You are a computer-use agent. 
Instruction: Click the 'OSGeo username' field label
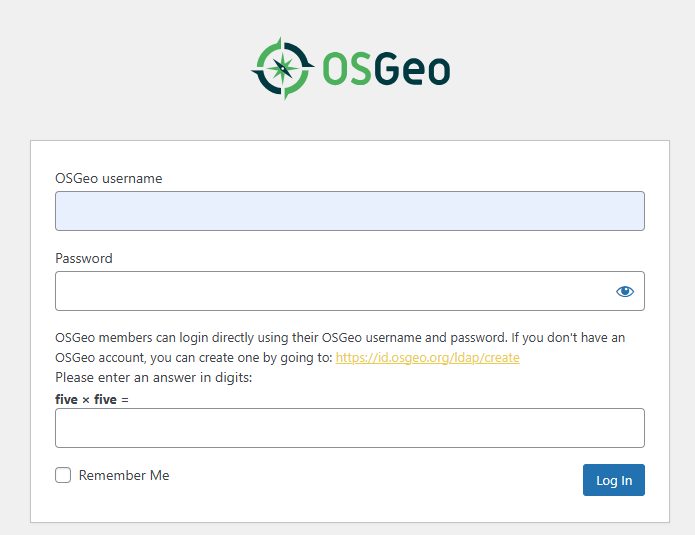[108, 178]
